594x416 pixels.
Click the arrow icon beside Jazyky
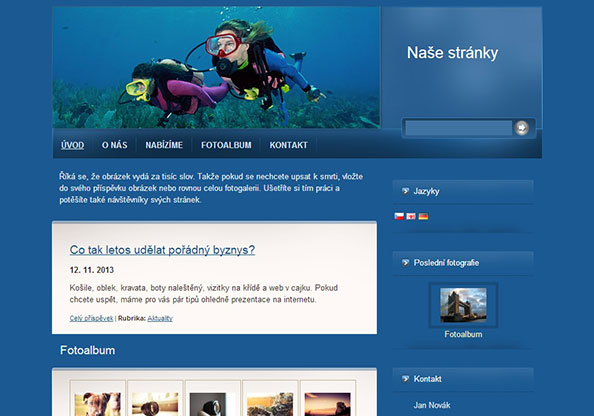coord(405,191)
